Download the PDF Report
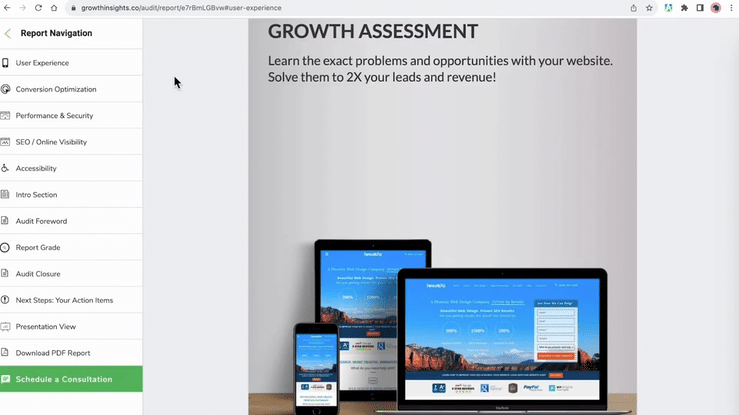Screen dimensions: 739x415 52,352
